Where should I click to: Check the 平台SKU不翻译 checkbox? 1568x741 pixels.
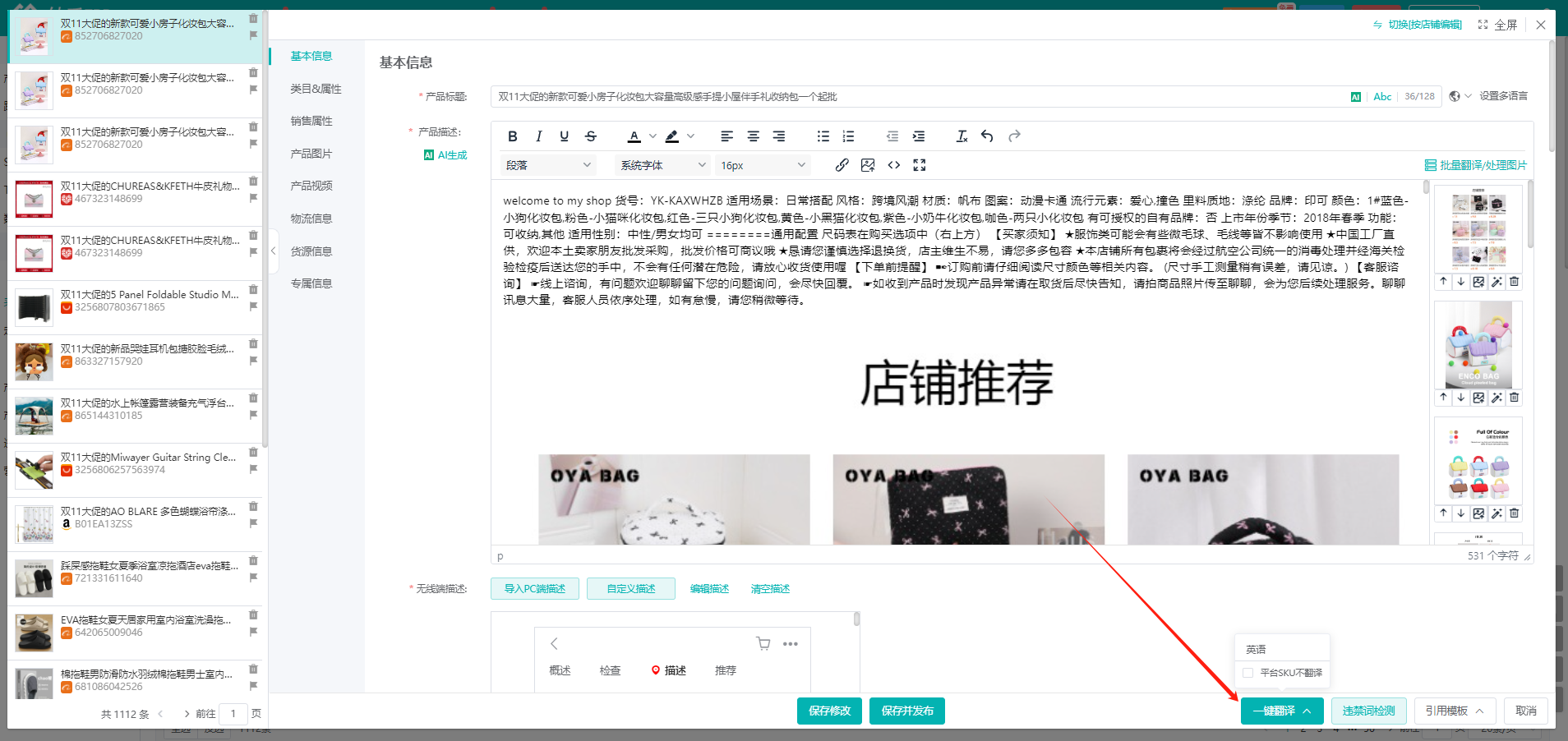[x=1248, y=673]
